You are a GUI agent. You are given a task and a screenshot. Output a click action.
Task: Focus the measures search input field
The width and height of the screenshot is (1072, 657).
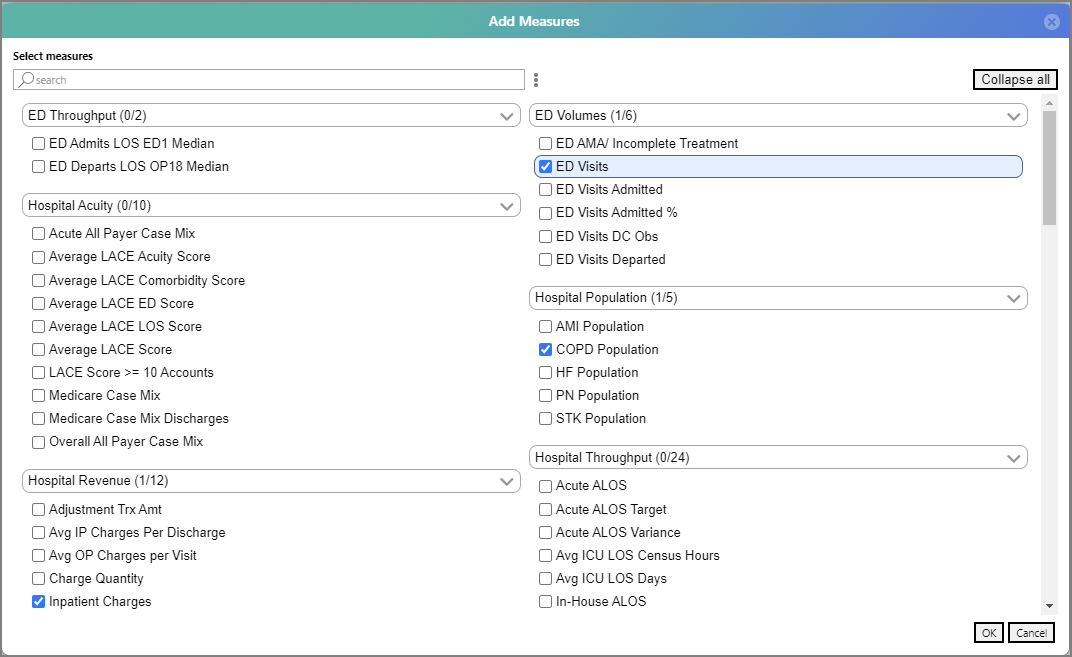269,79
